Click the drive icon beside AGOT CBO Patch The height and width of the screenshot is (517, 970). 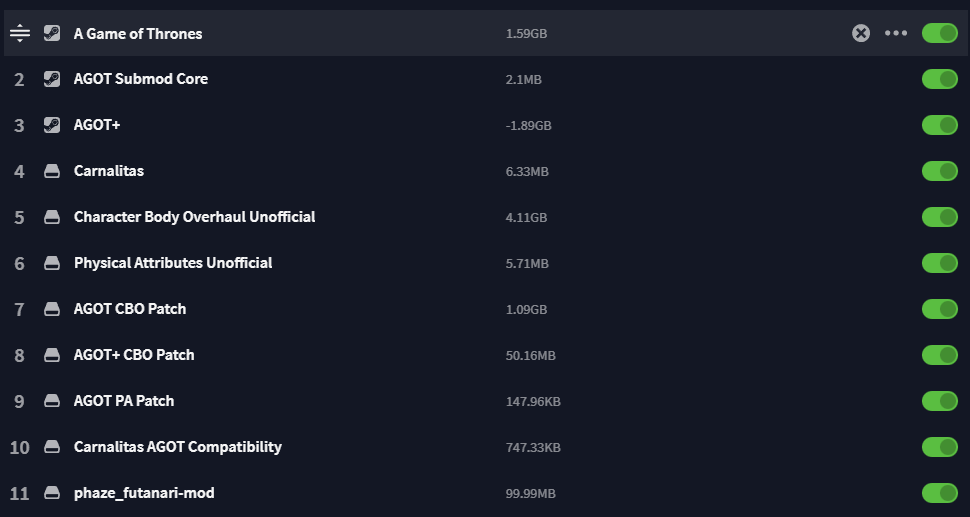[52, 309]
